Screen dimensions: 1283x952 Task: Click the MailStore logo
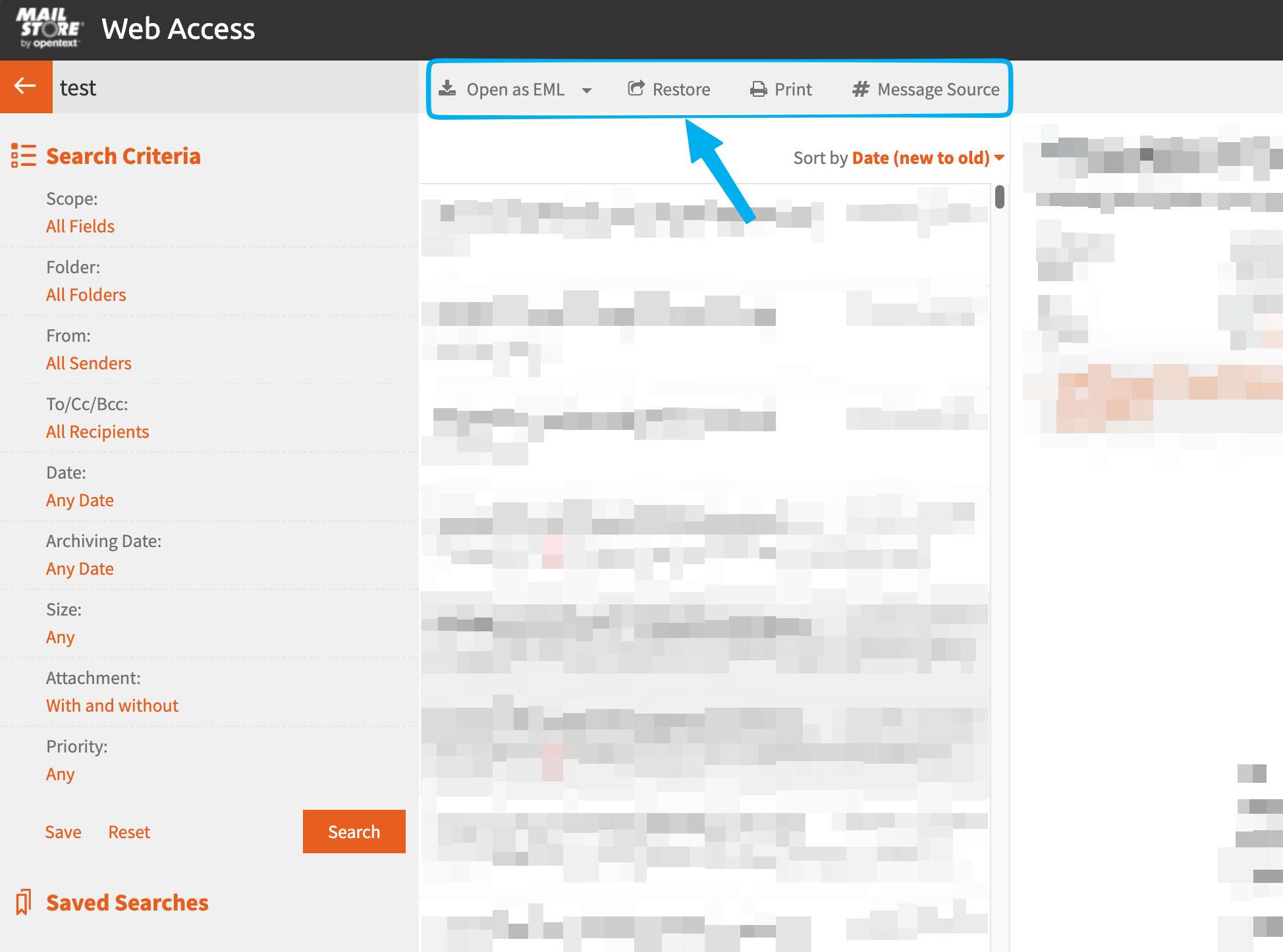click(49, 29)
